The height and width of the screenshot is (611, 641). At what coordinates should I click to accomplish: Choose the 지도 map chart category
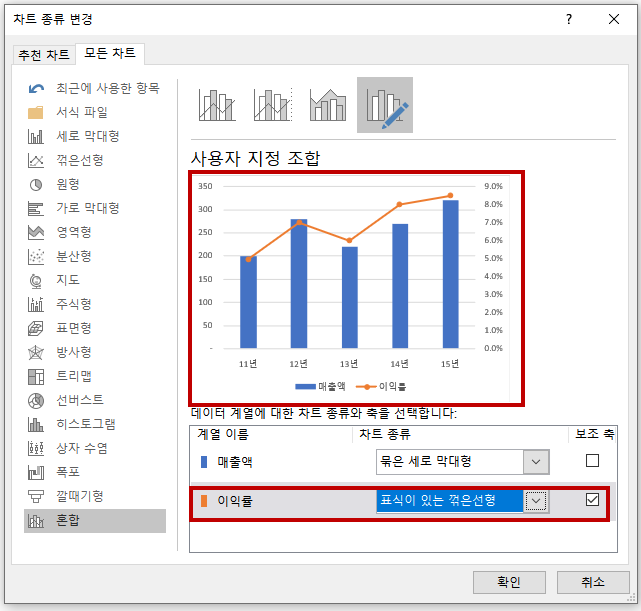(95, 280)
